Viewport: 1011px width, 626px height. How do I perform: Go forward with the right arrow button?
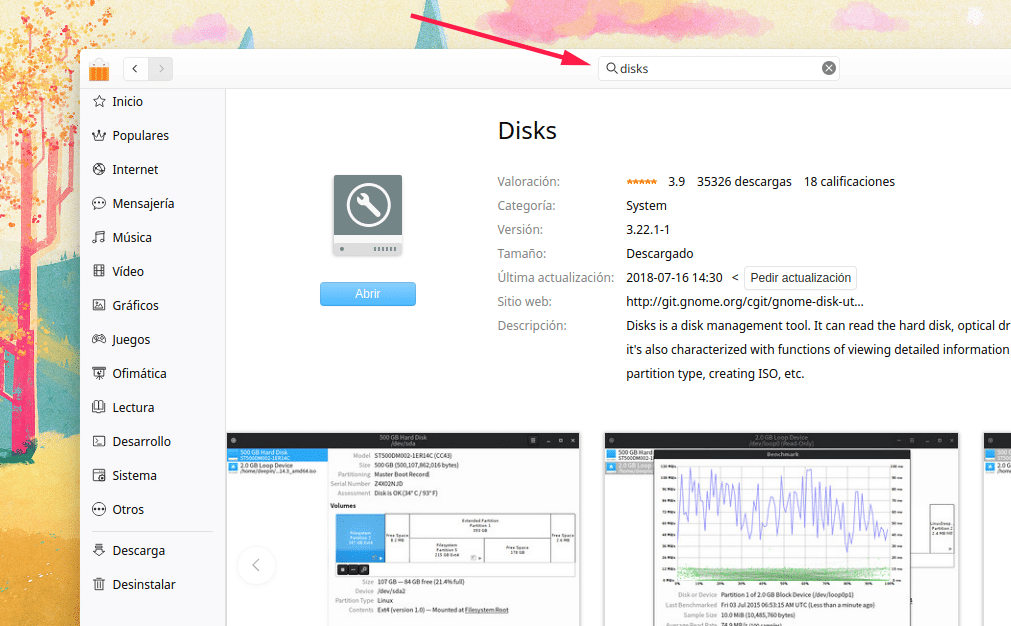161,68
